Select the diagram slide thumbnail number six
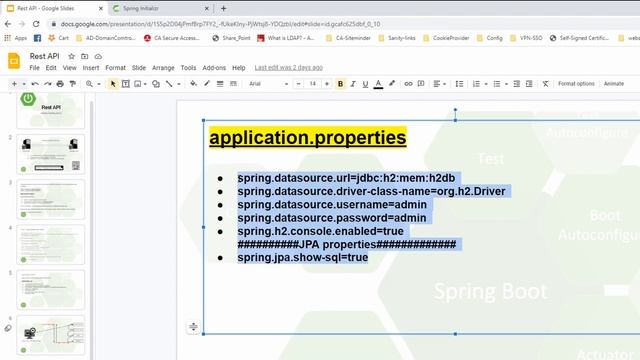The image size is (640, 360). [x=51, y=335]
